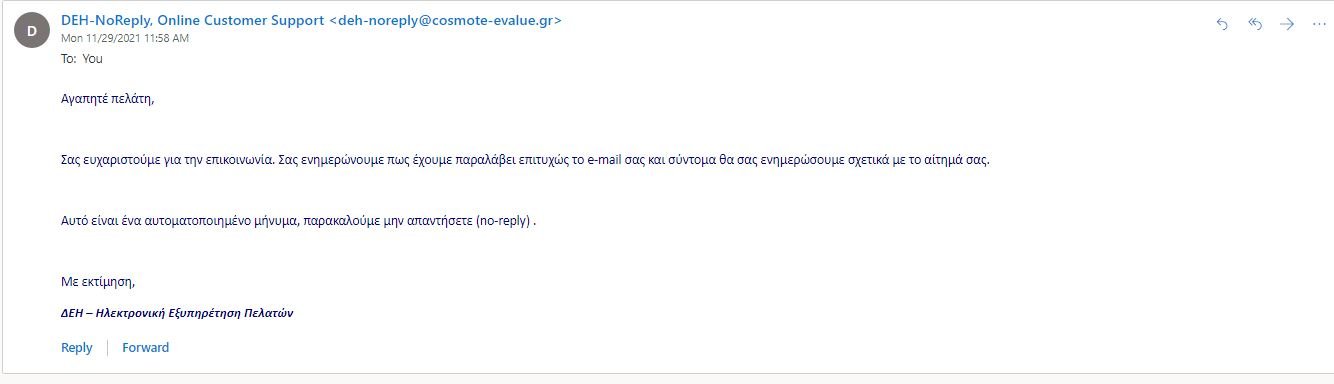
Task: Click the received date Mon 11/29/2021
Action: (x=101, y=38)
